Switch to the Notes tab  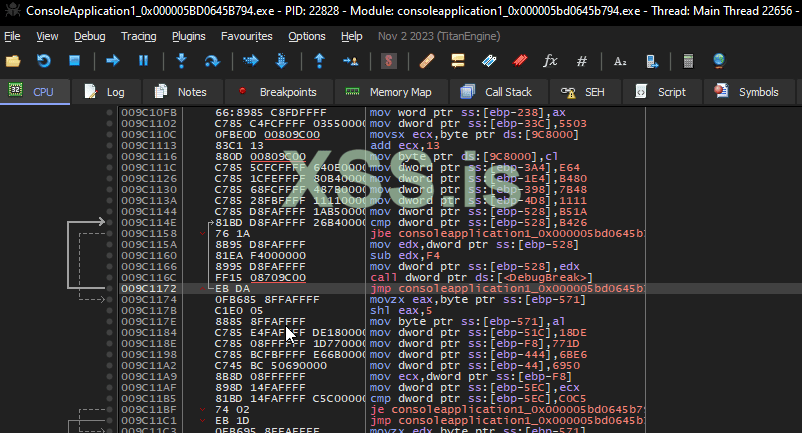coord(183,92)
